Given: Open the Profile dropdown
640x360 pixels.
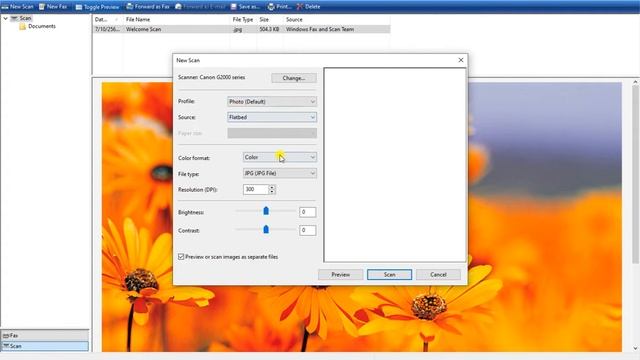Looking at the screenshot, I should pyautogui.click(x=272, y=102).
